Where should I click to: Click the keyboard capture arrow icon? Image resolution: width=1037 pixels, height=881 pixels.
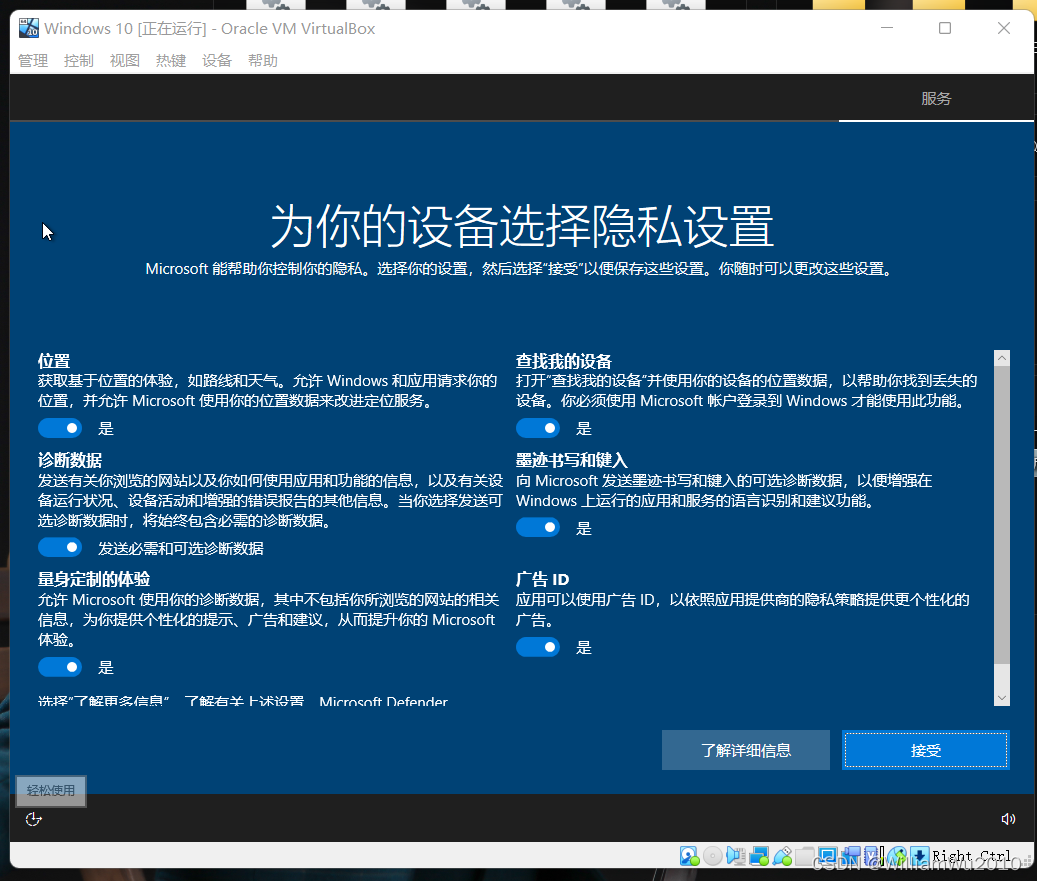pyautogui.click(x=920, y=856)
